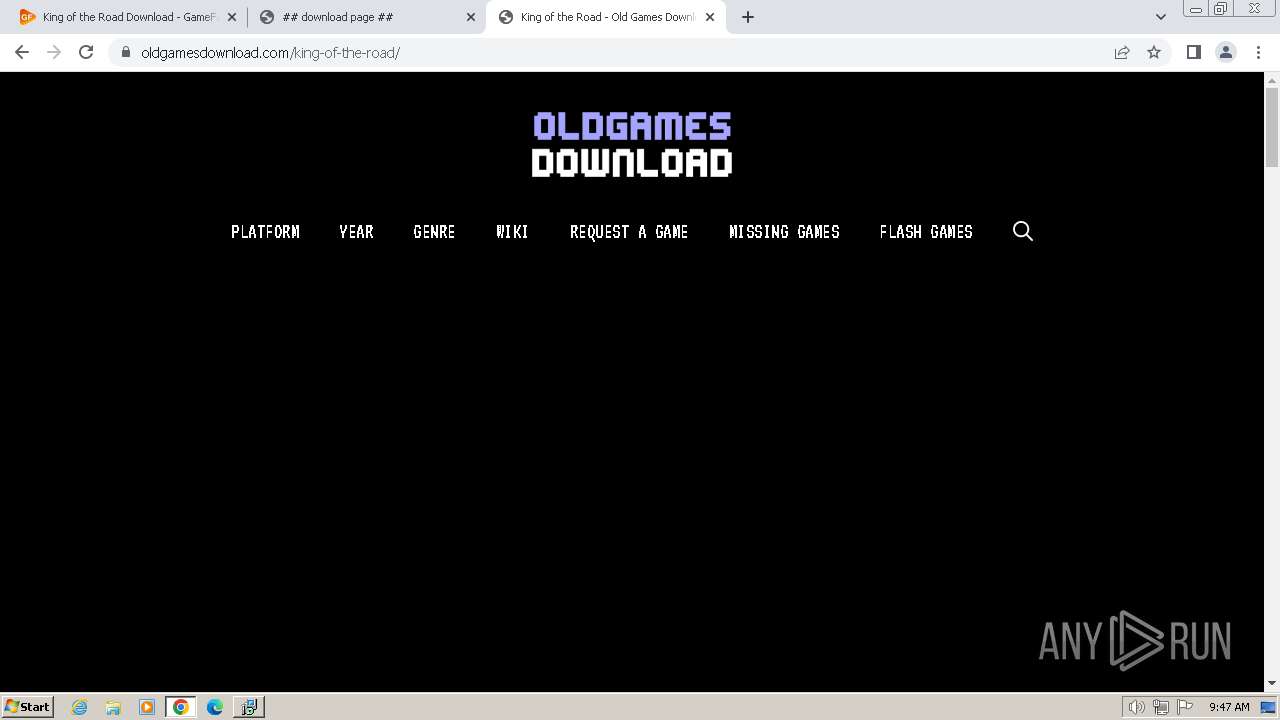This screenshot has width=1280, height=720.
Task: Open File Explorer from taskbar
Action: (113, 707)
